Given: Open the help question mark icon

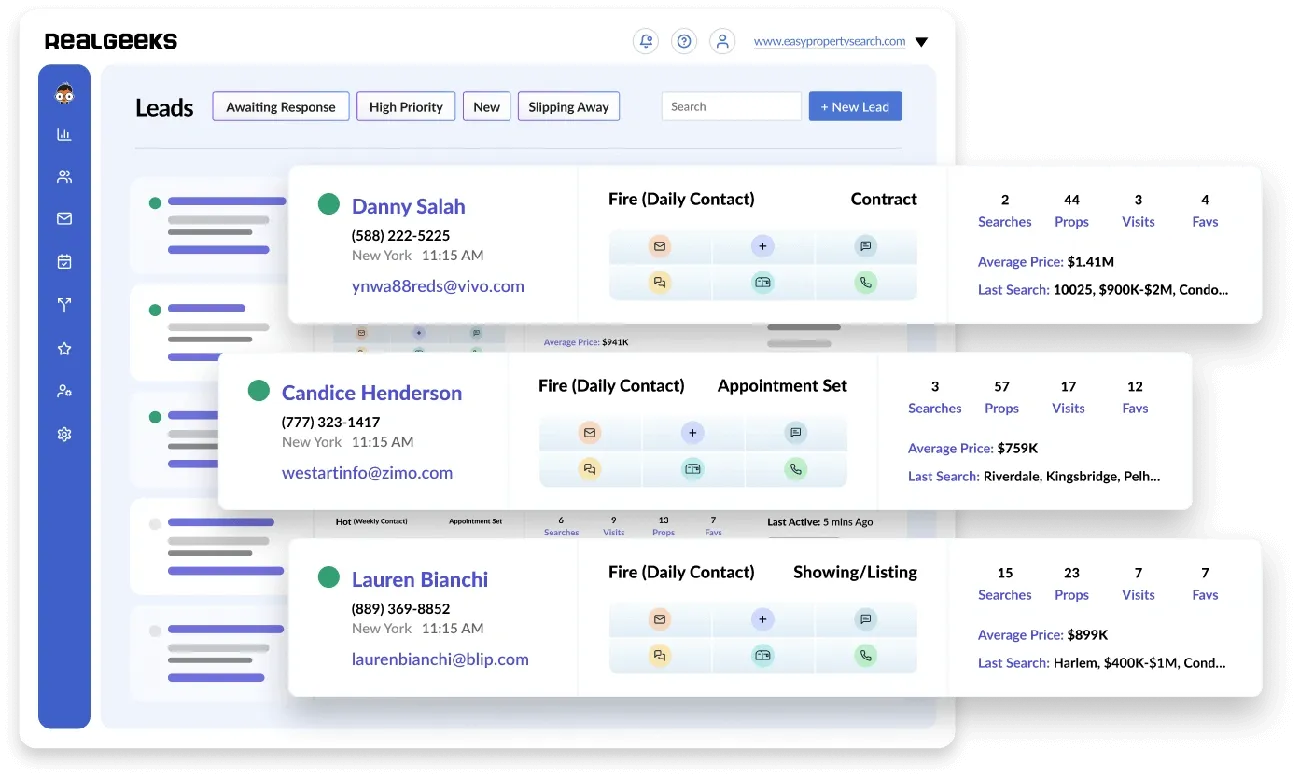Looking at the screenshot, I should click(684, 41).
